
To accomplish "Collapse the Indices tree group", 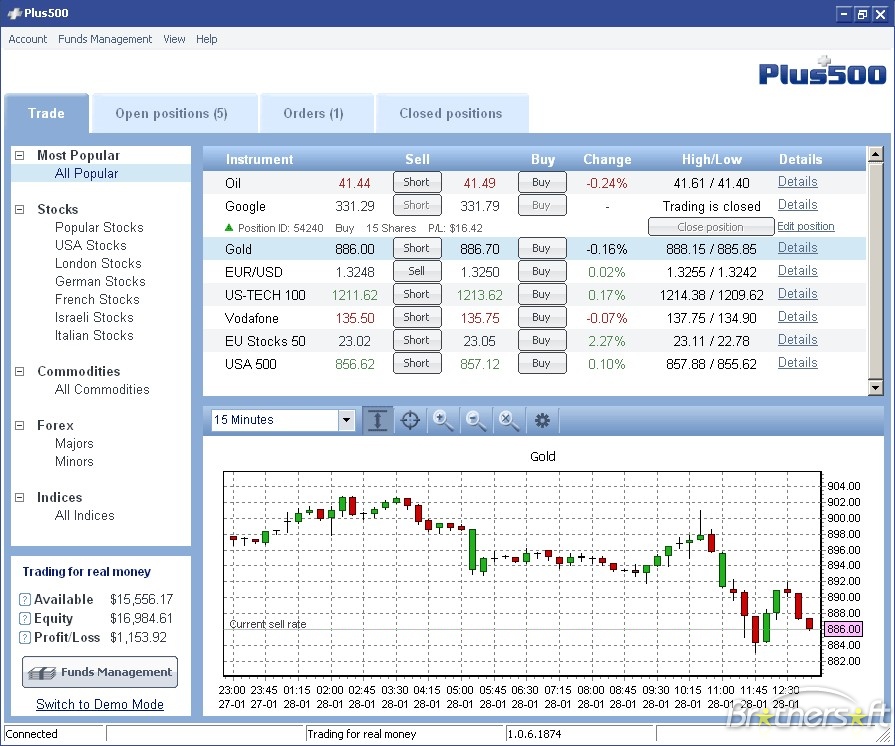I will (19, 497).
